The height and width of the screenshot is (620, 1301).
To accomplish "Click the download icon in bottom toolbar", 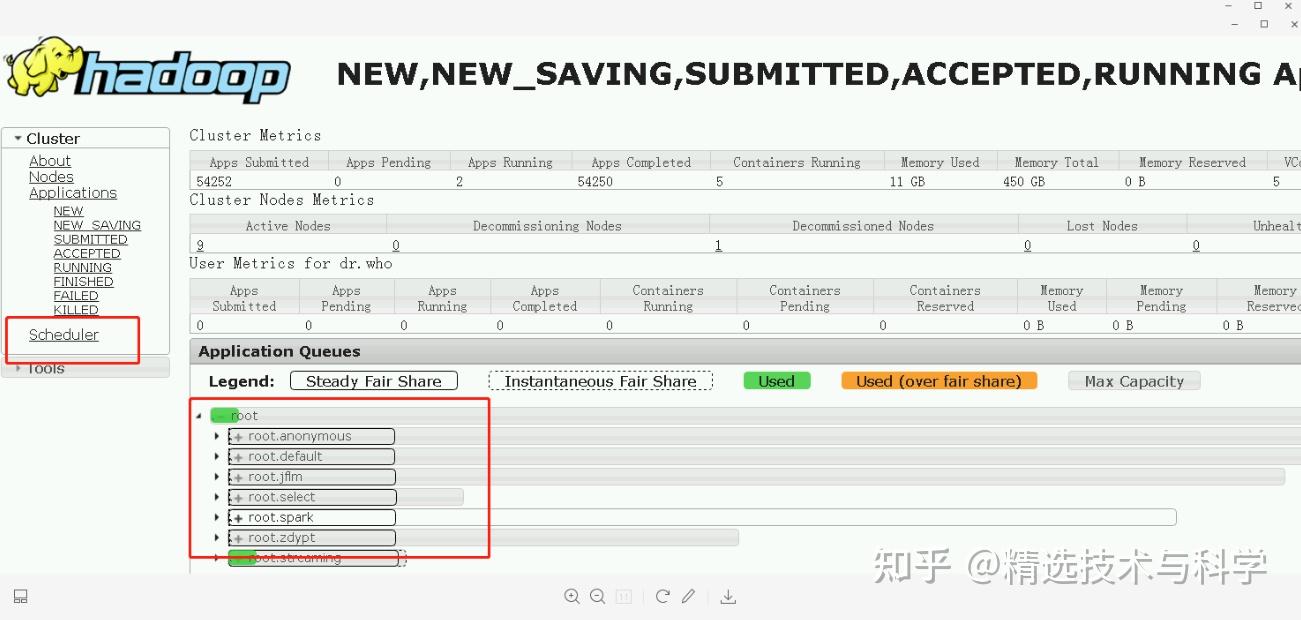I will coord(728,596).
